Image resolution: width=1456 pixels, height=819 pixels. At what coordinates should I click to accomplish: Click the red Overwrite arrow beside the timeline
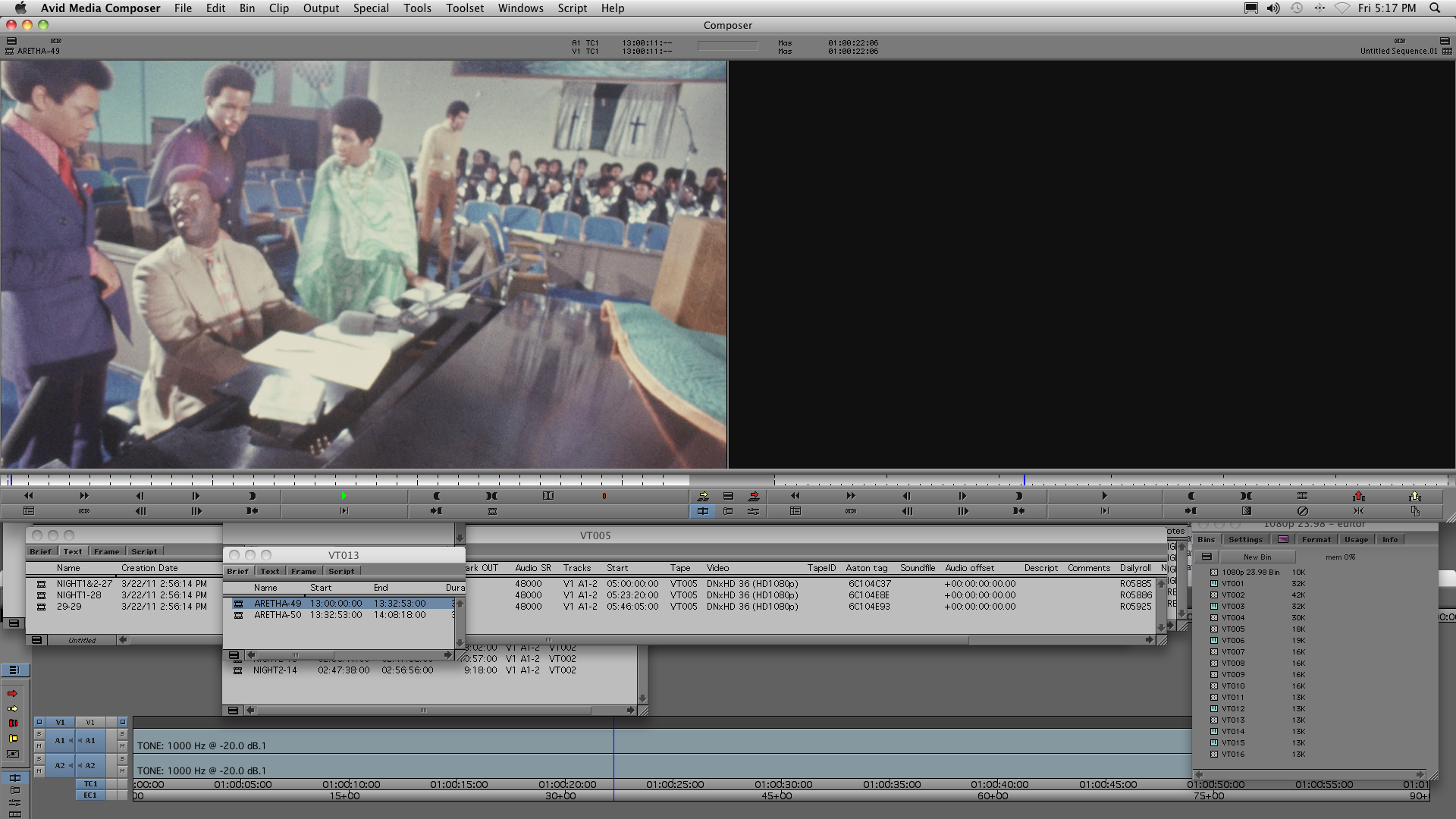[13, 694]
